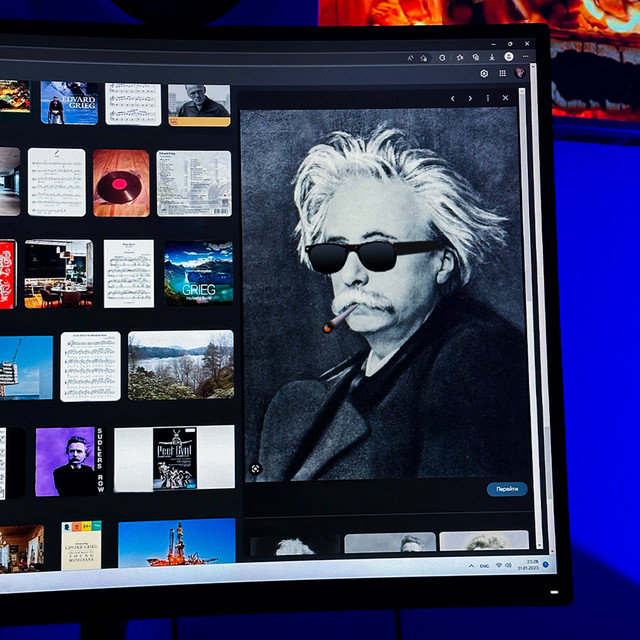Open the browser profile icon in toolbar
Screen dimensions: 640x640
coord(507,58)
